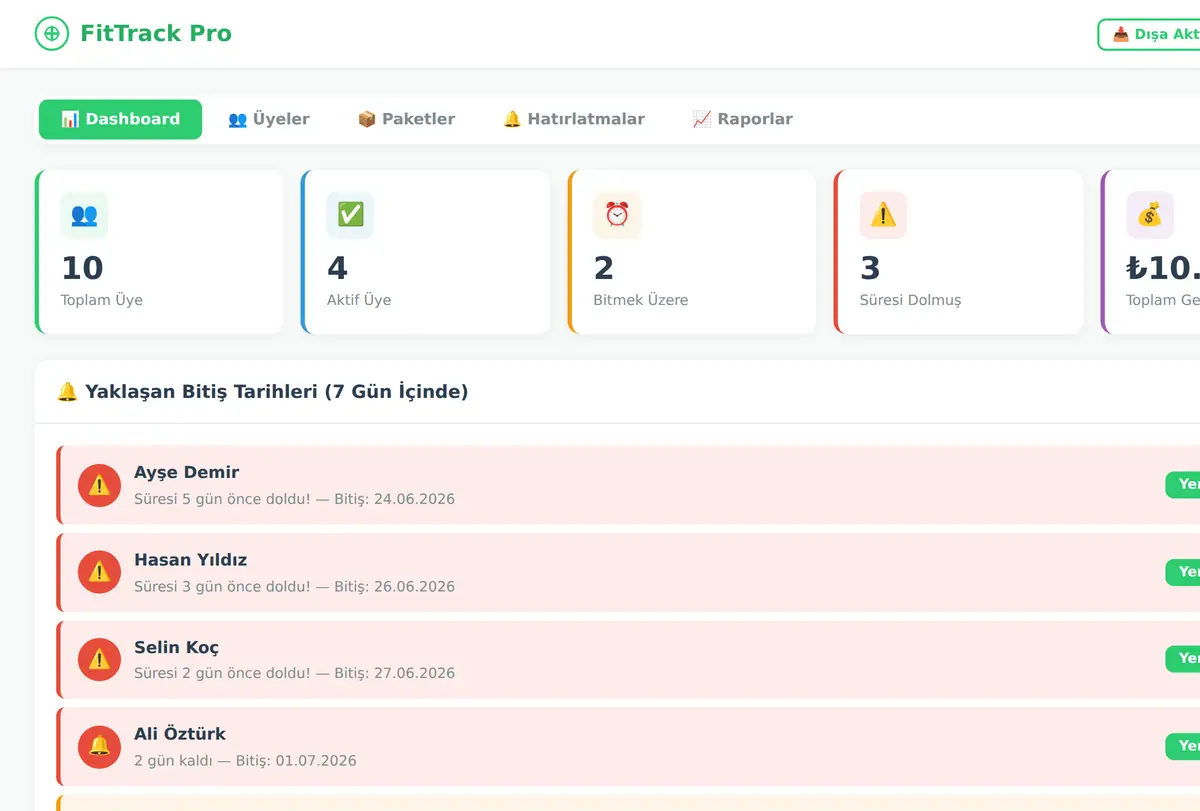Click the checkmark icon on Aktif Üye card

[x=350, y=215]
